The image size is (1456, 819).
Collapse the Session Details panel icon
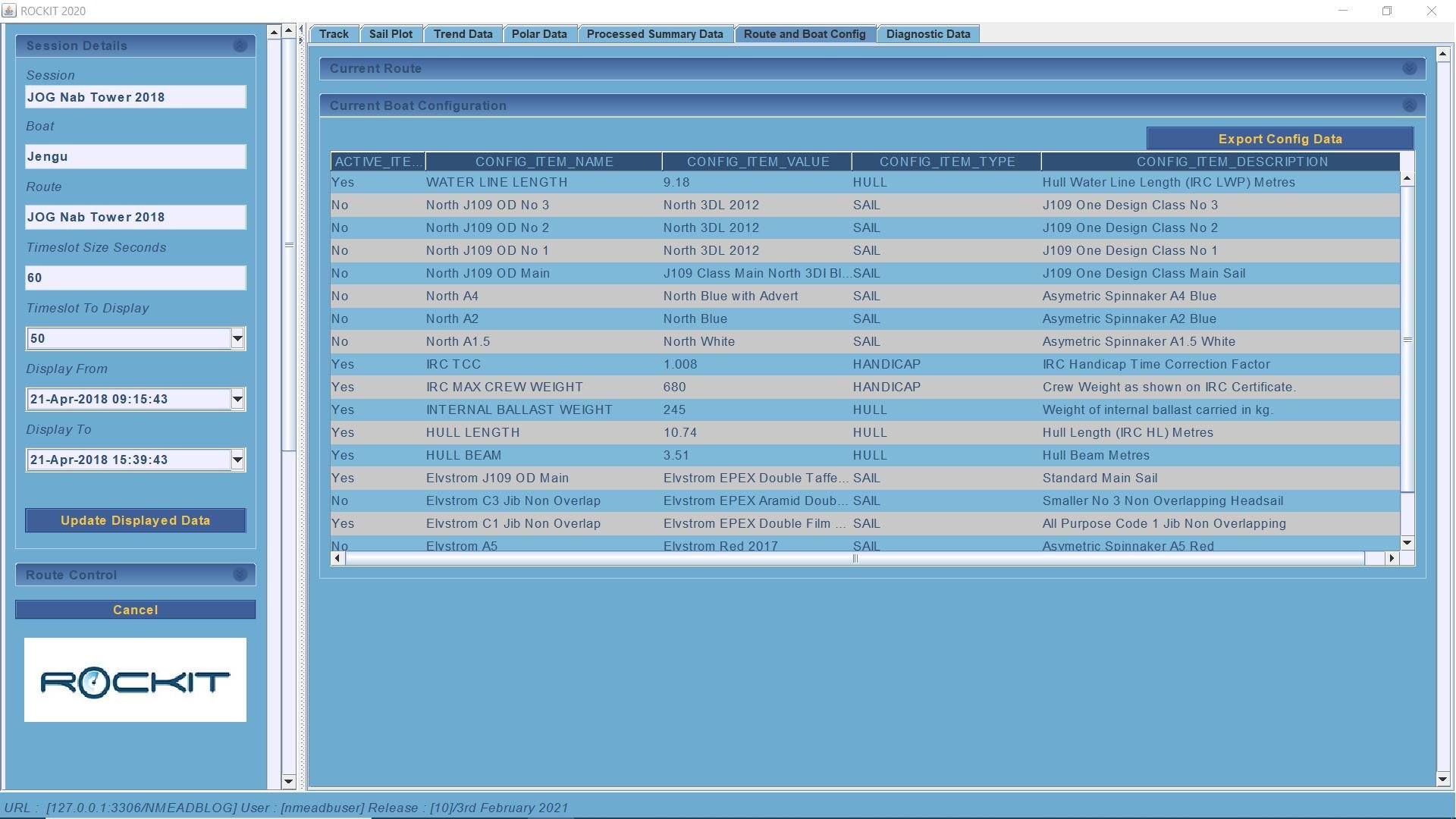(x=240, y=46)
